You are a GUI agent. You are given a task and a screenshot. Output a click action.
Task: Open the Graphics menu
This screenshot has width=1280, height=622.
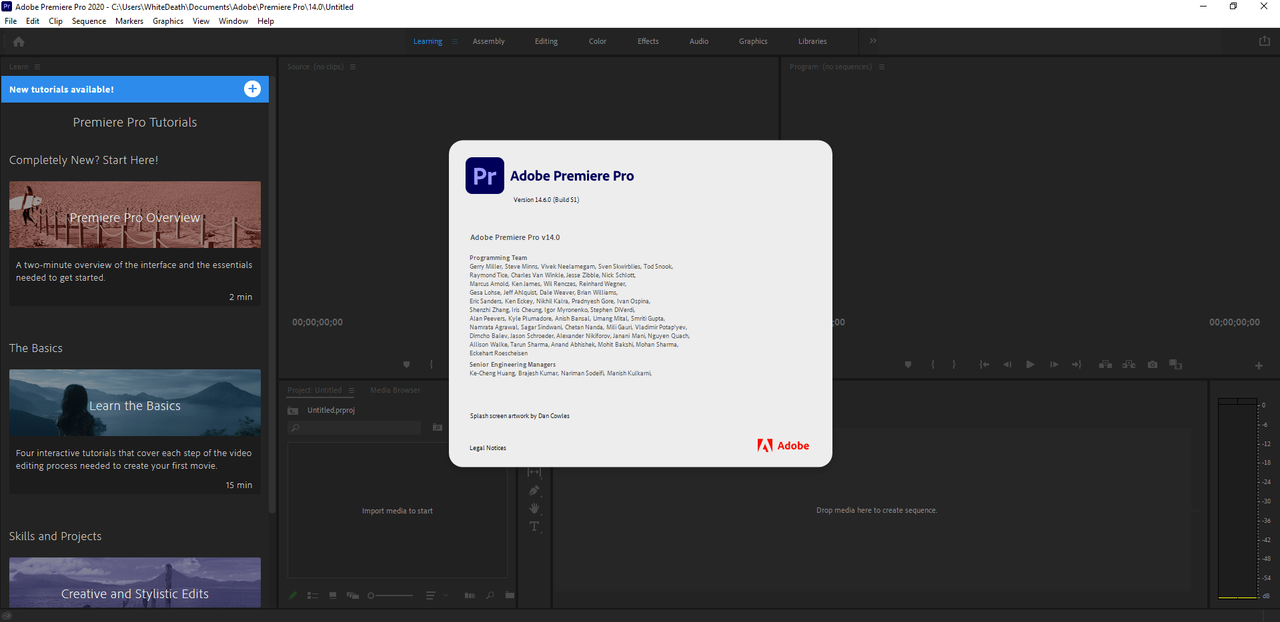(x=168, y=21)
